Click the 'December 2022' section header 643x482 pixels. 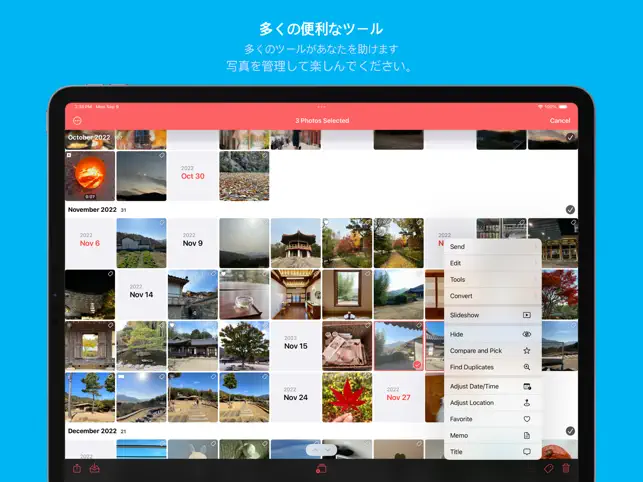click(x=92, y=431)
